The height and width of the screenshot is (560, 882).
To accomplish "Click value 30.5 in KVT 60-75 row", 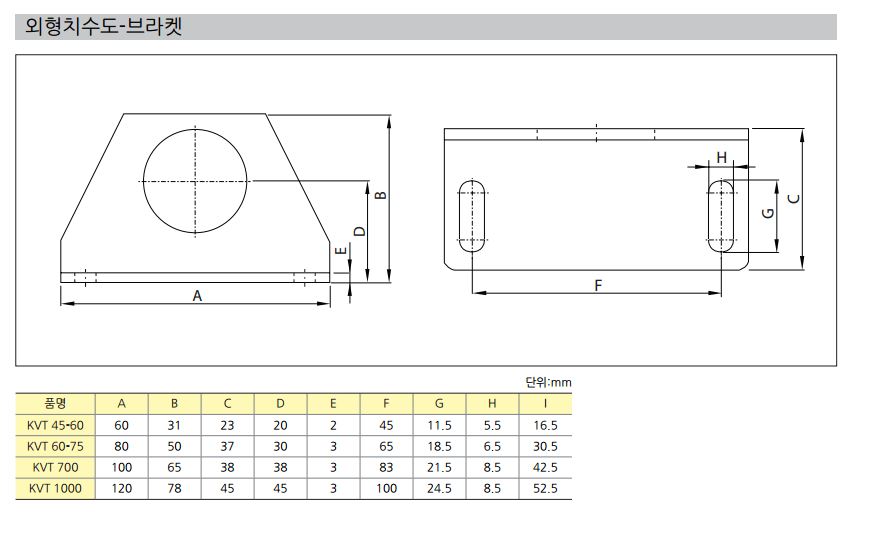I will (x=545, y=446).
